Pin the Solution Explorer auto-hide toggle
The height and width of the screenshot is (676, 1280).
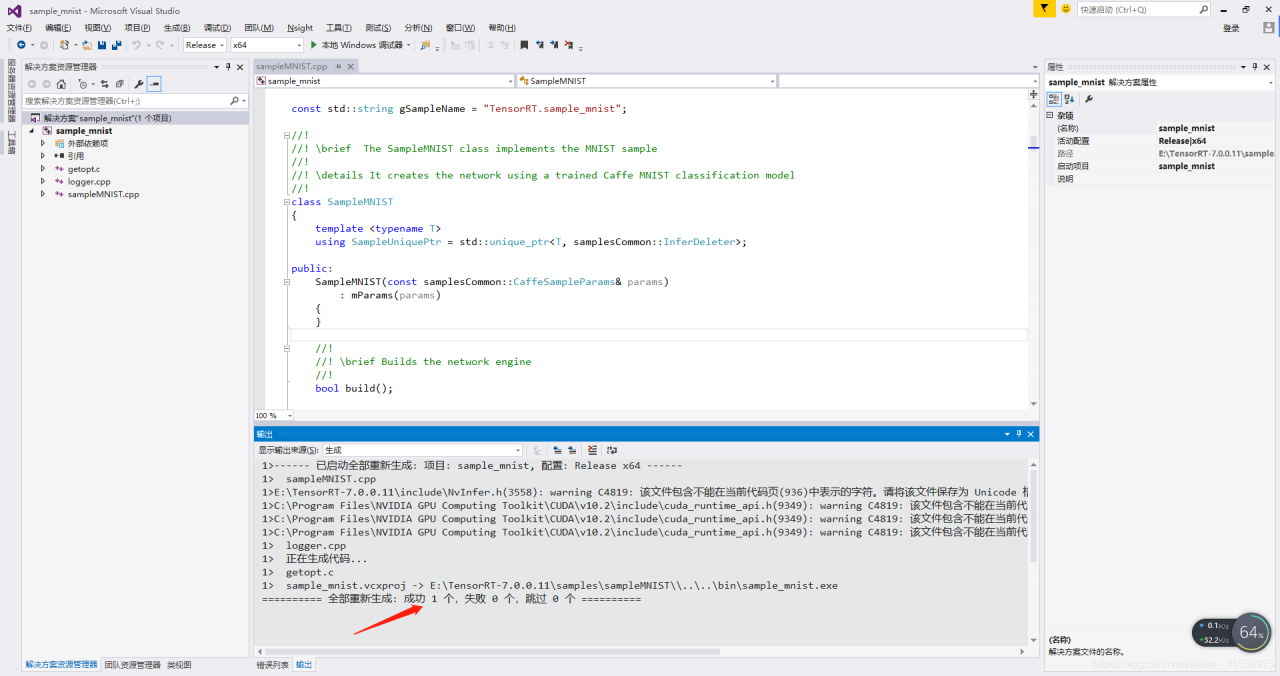tap(228, 67)
